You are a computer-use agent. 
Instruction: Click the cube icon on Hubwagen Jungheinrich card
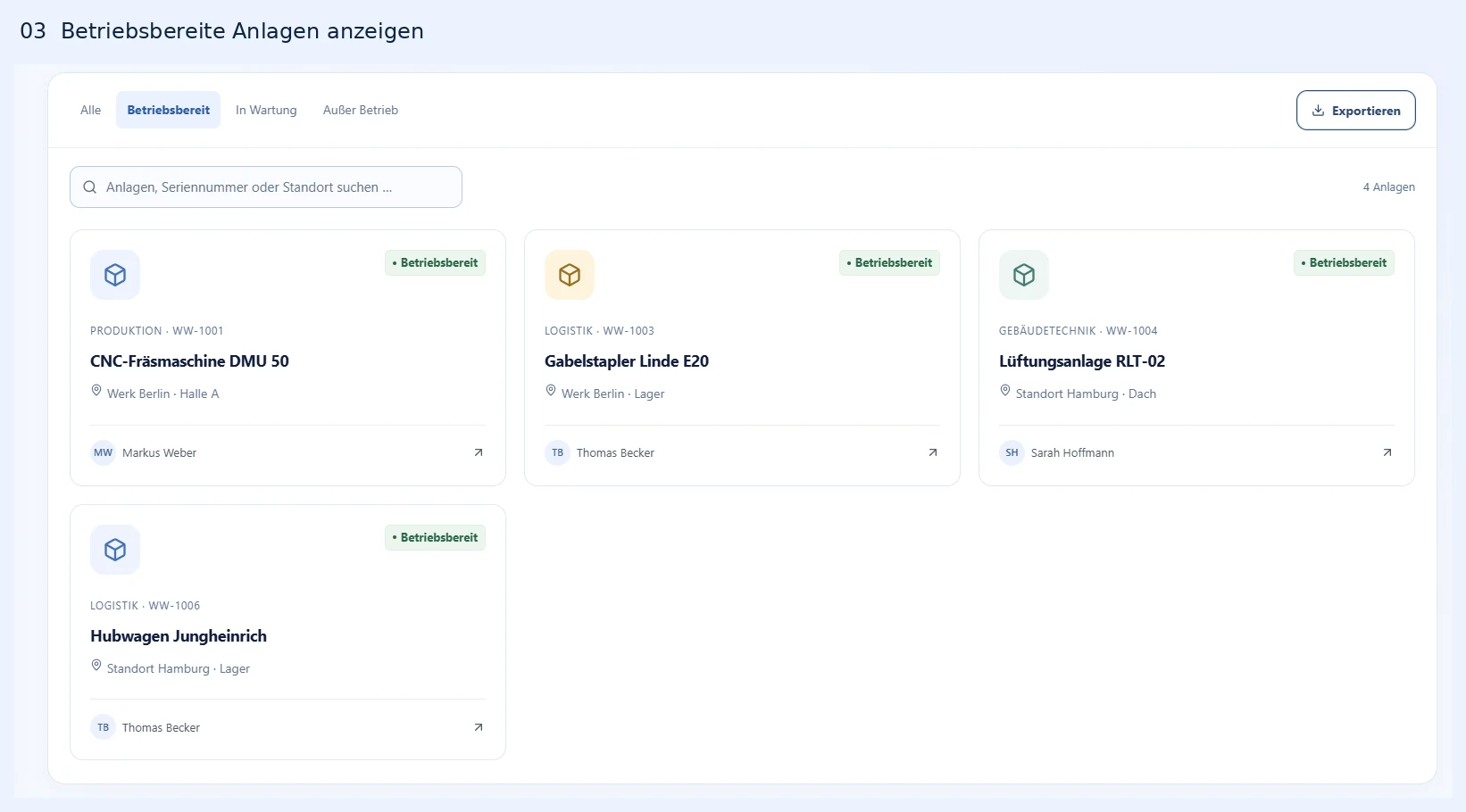tap(115, 550)
